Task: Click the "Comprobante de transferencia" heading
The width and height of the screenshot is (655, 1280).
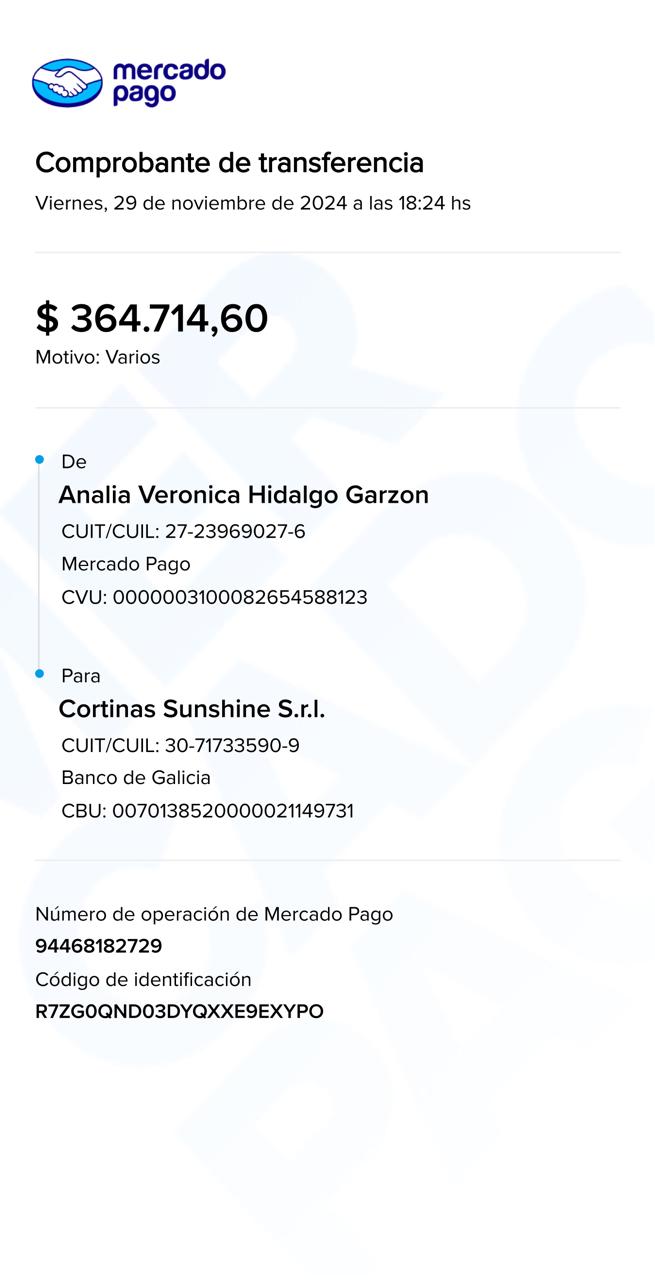Action: coord(229,162)
